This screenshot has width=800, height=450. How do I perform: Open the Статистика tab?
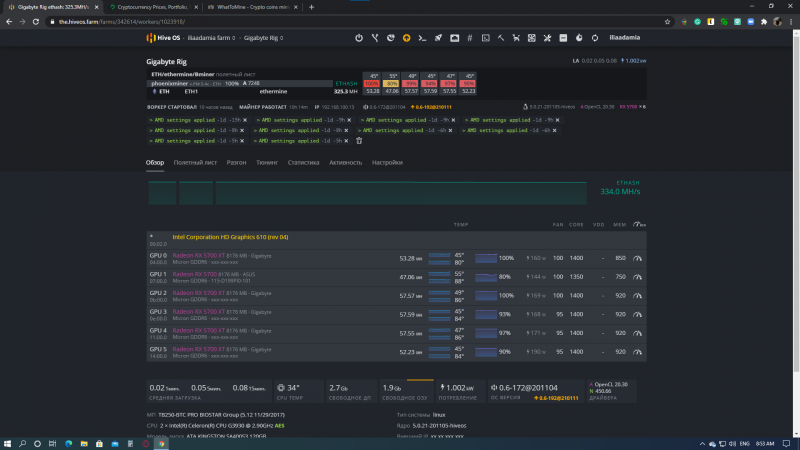point(303,162)
